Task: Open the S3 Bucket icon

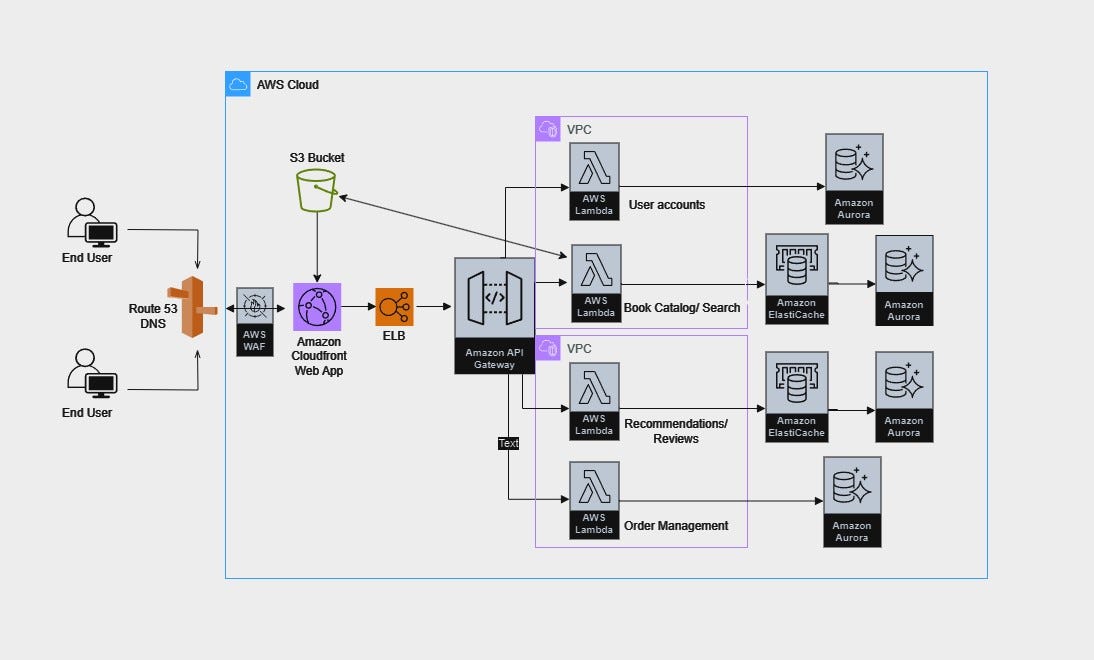Action: (x=316, y=188)
